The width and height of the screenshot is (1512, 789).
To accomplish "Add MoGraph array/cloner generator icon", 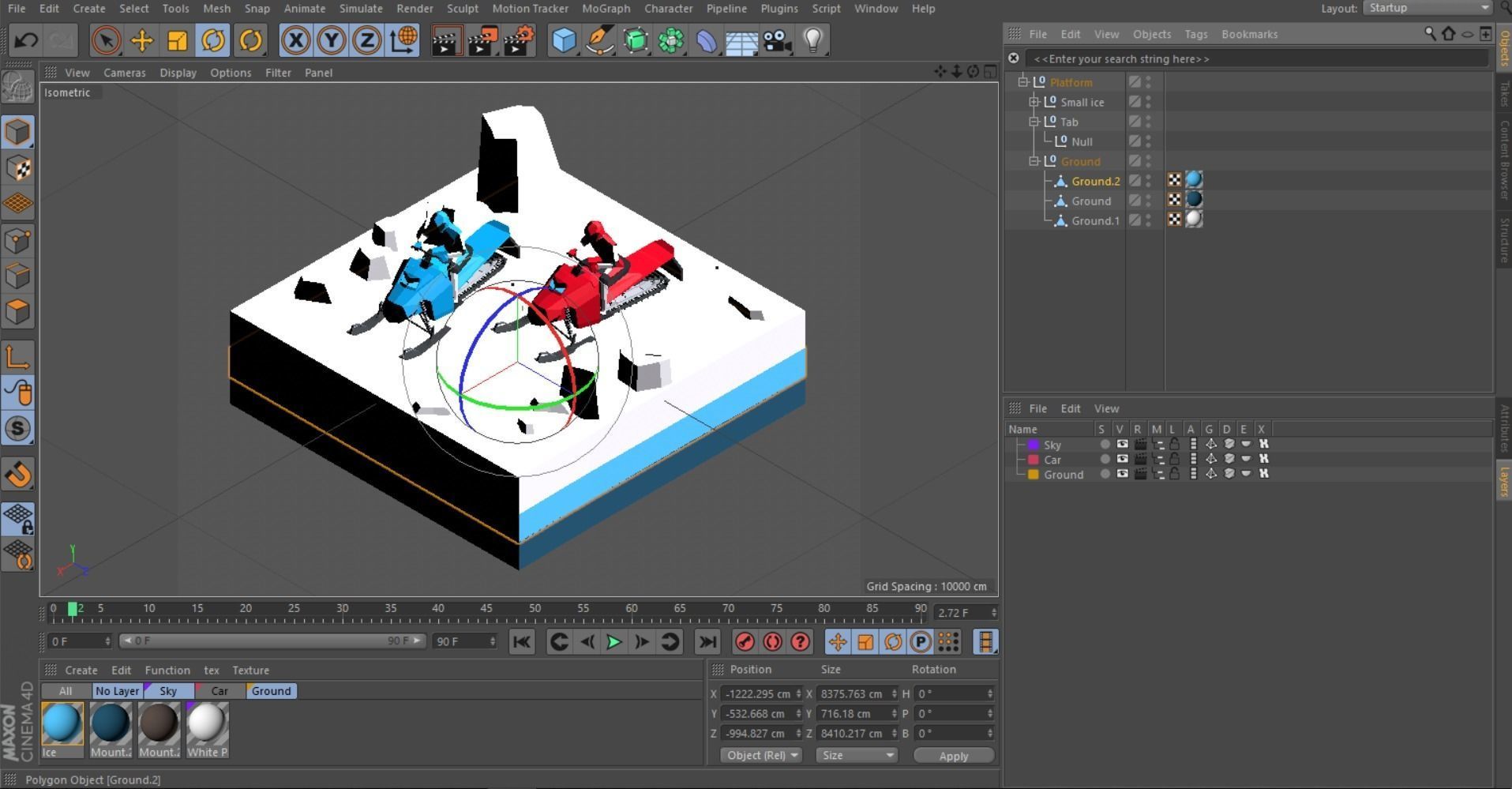I will click(x=671, y=40).
